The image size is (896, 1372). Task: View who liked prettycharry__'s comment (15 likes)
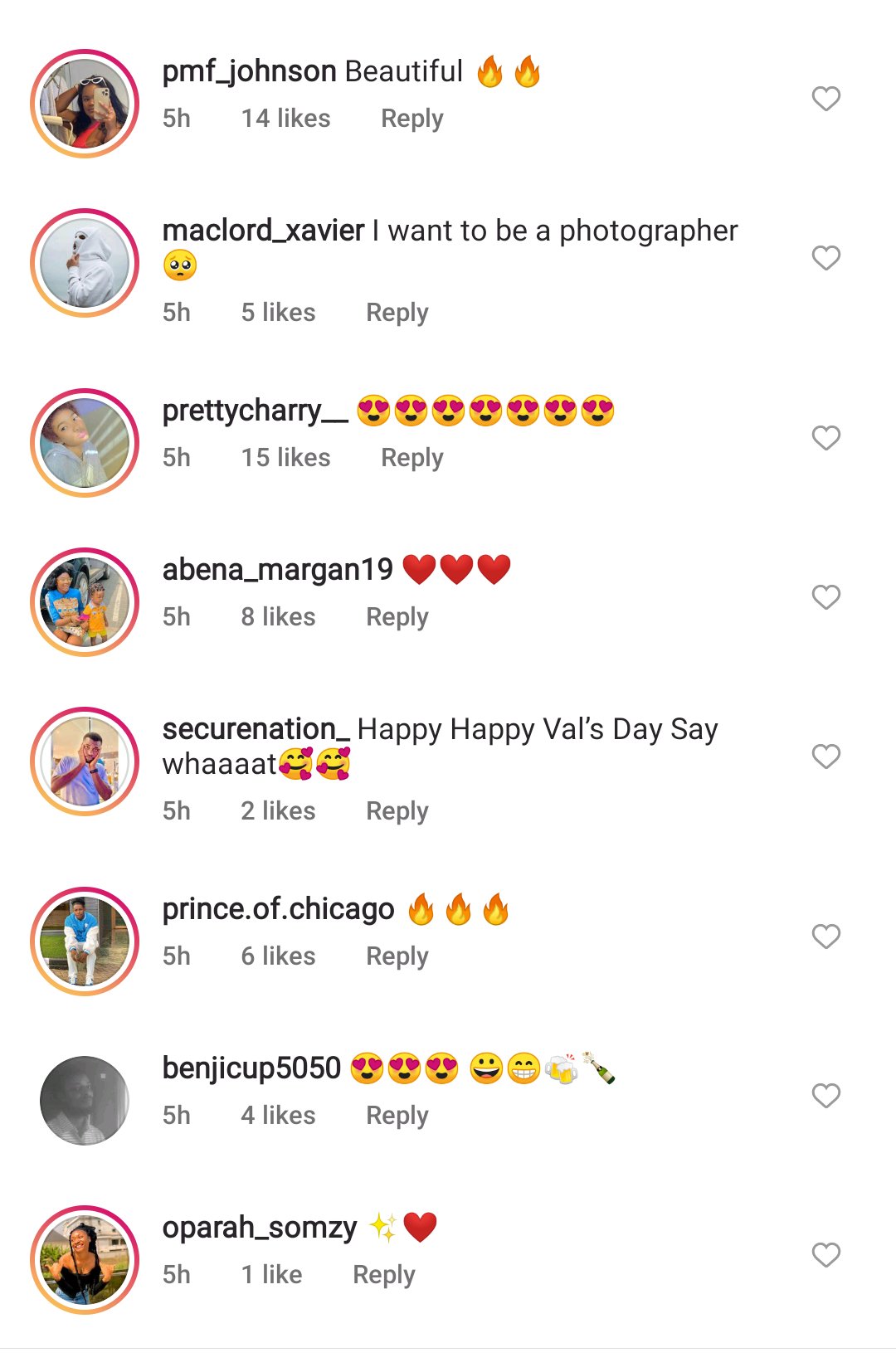point(285,458)
